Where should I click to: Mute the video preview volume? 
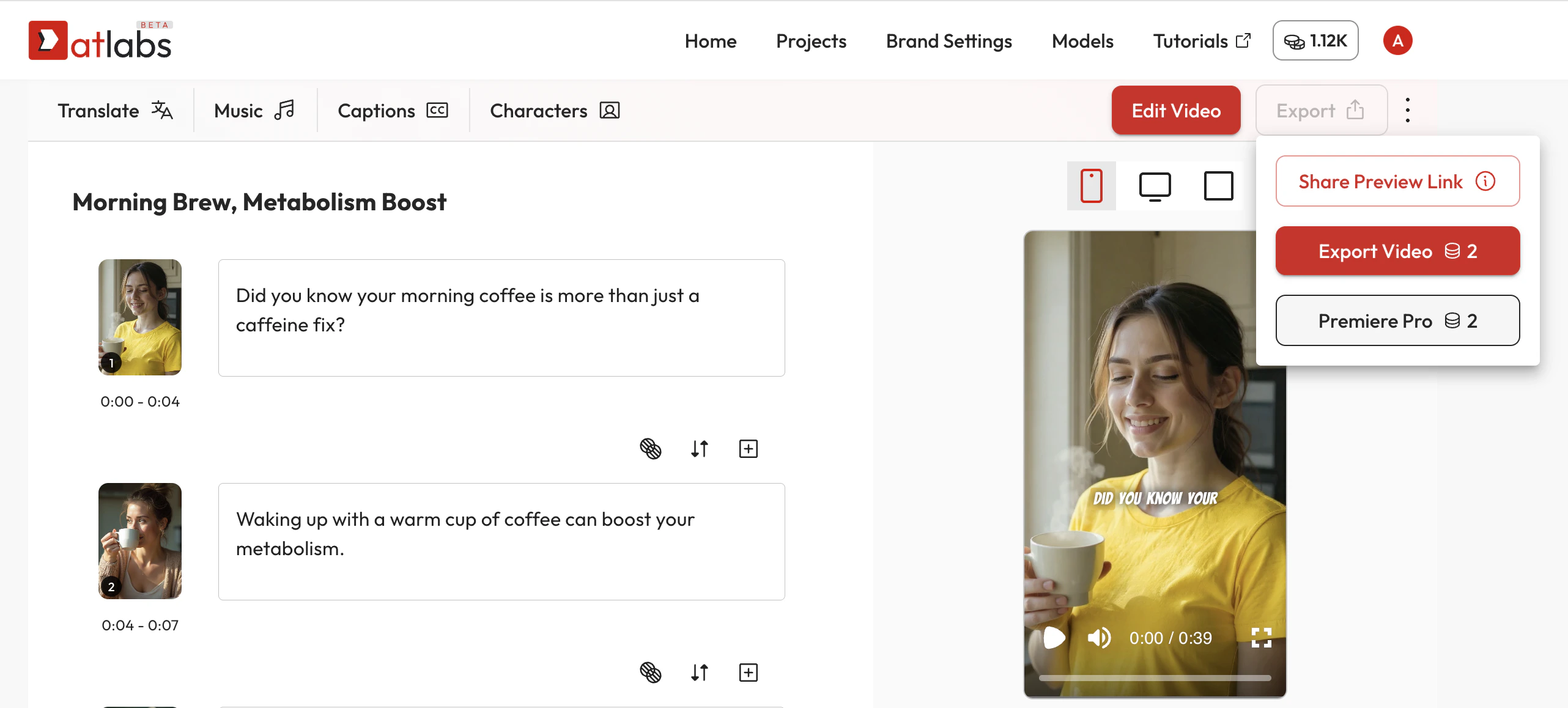[x=1099, y=638]
